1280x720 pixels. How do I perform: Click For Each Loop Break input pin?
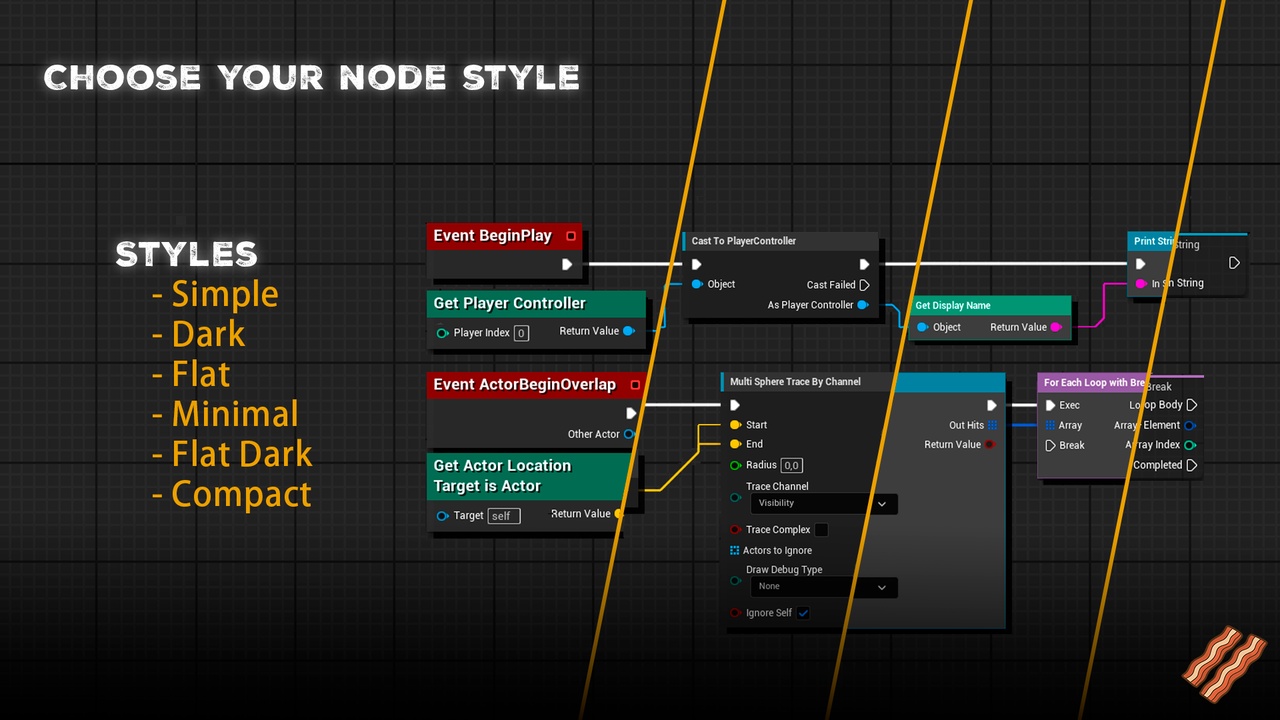(1050, 445)
